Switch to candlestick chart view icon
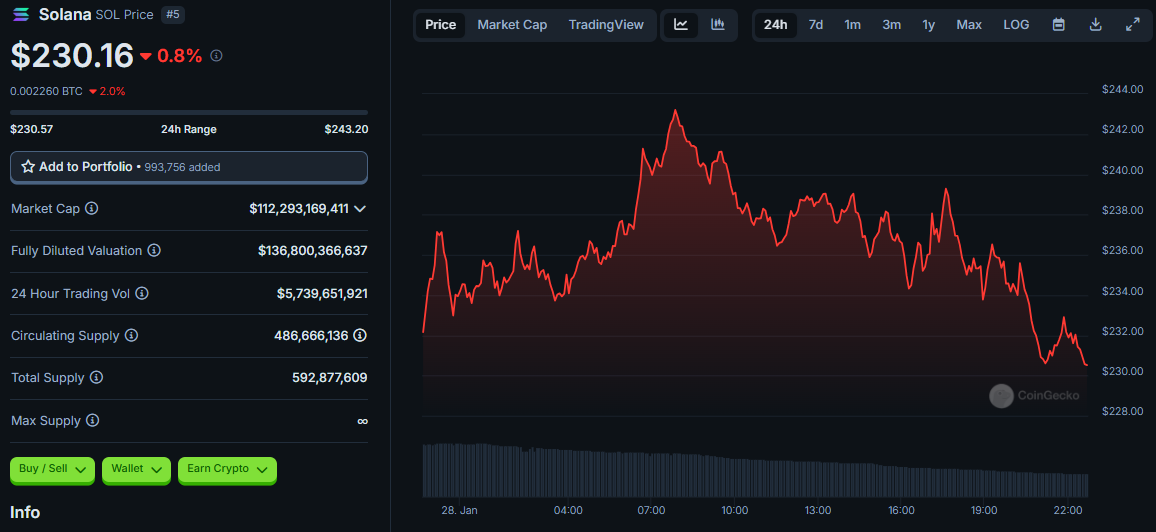The height and width of the screenshot is (532, 1156). tap(717, 24)
